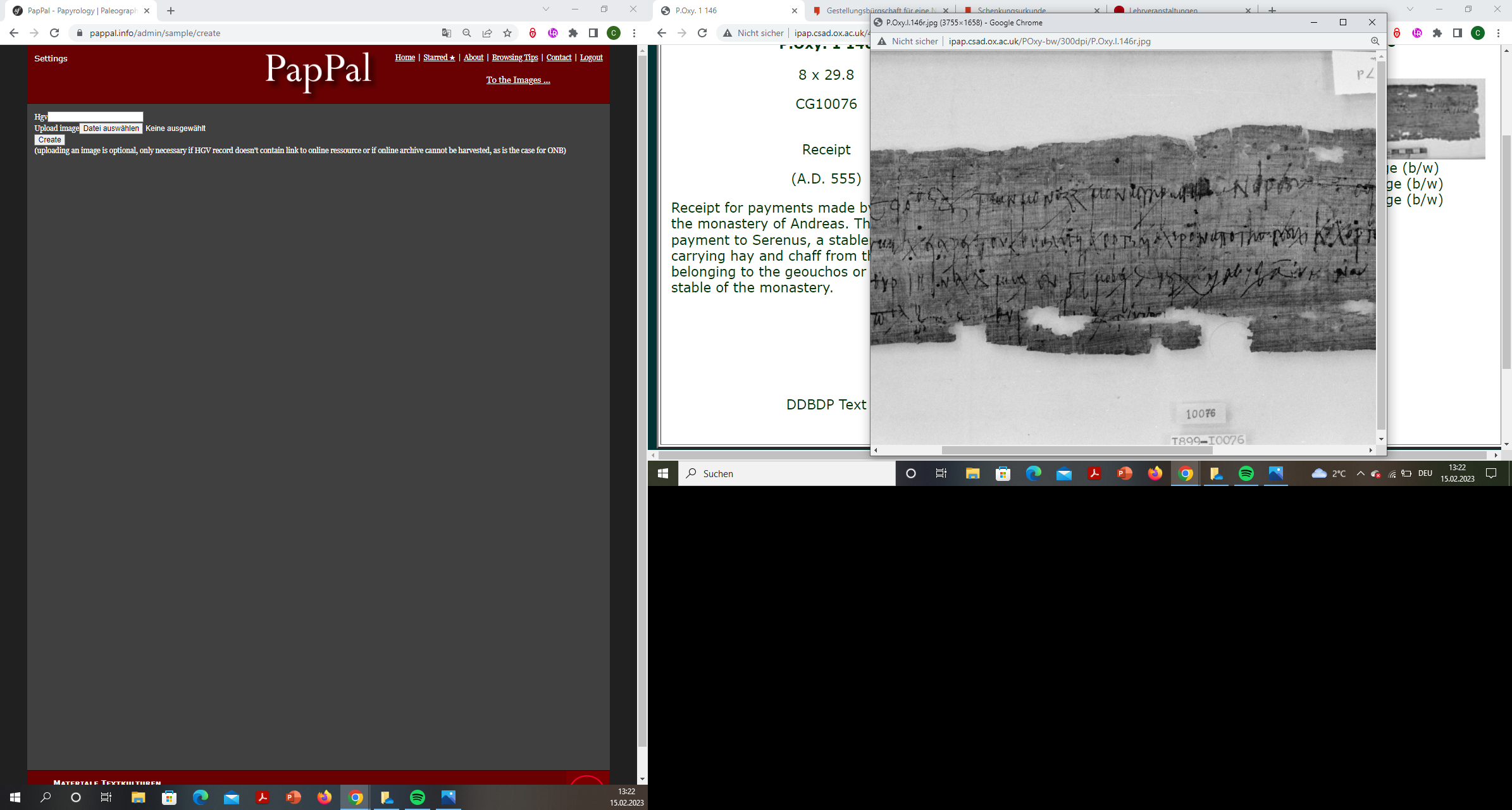Show hidden tray icons chevron
The width and height of the screenshot is (1512, 810).
[1360, 473]
